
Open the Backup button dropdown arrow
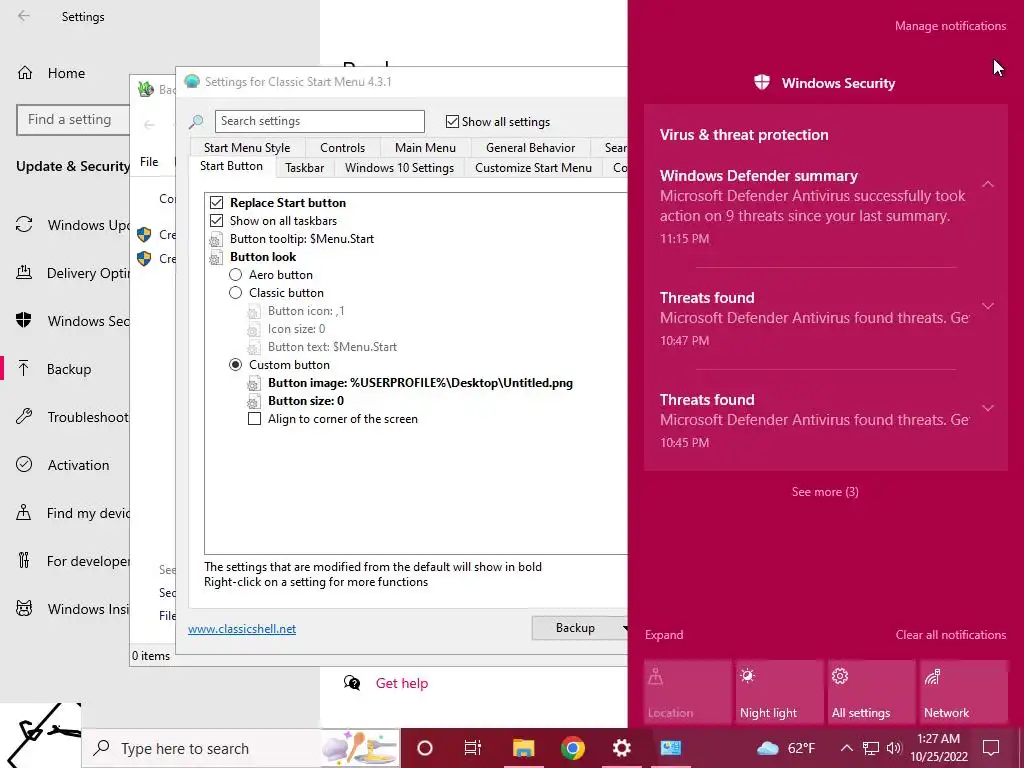[x=624, y=628]
